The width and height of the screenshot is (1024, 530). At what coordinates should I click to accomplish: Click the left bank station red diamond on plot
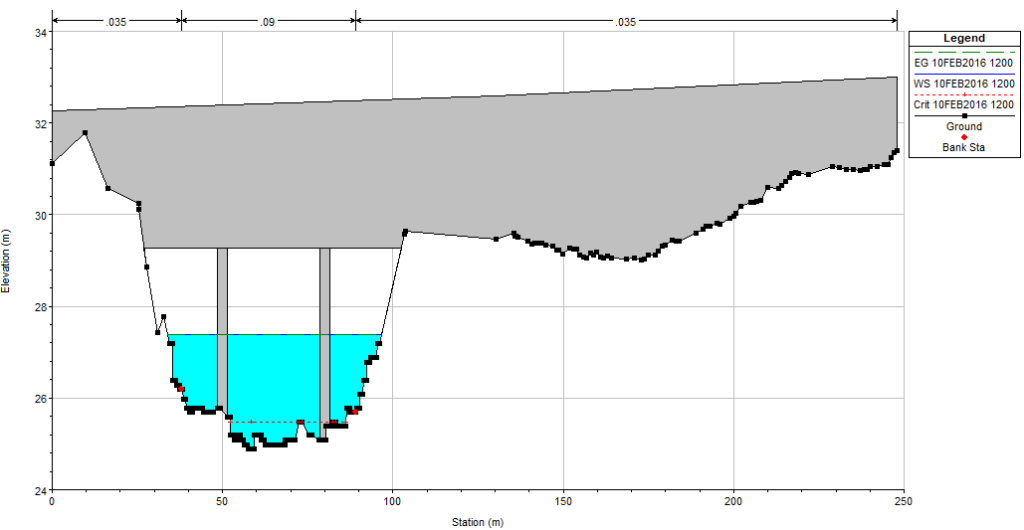pos(181,388)
